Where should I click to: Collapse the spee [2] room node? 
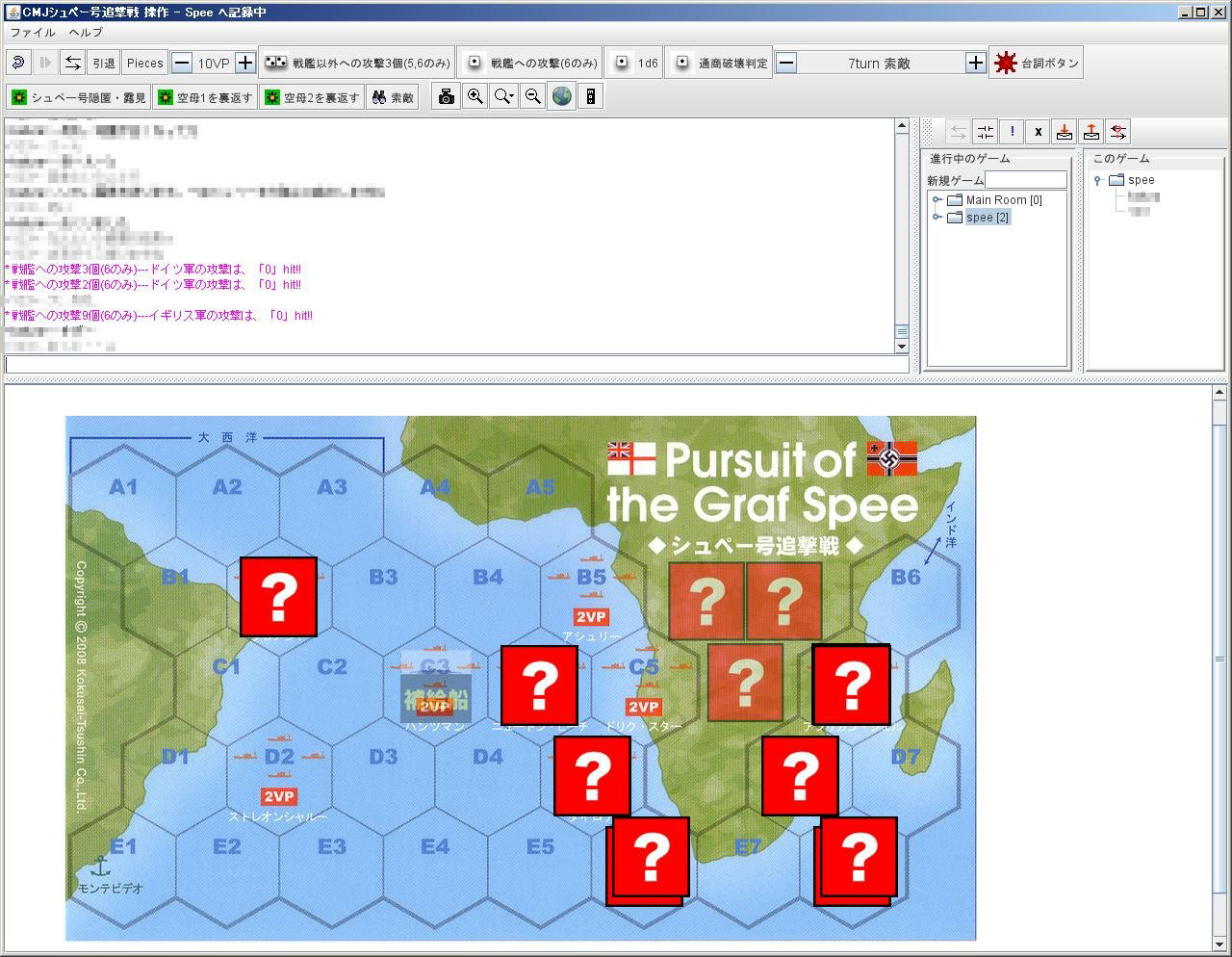937,218
